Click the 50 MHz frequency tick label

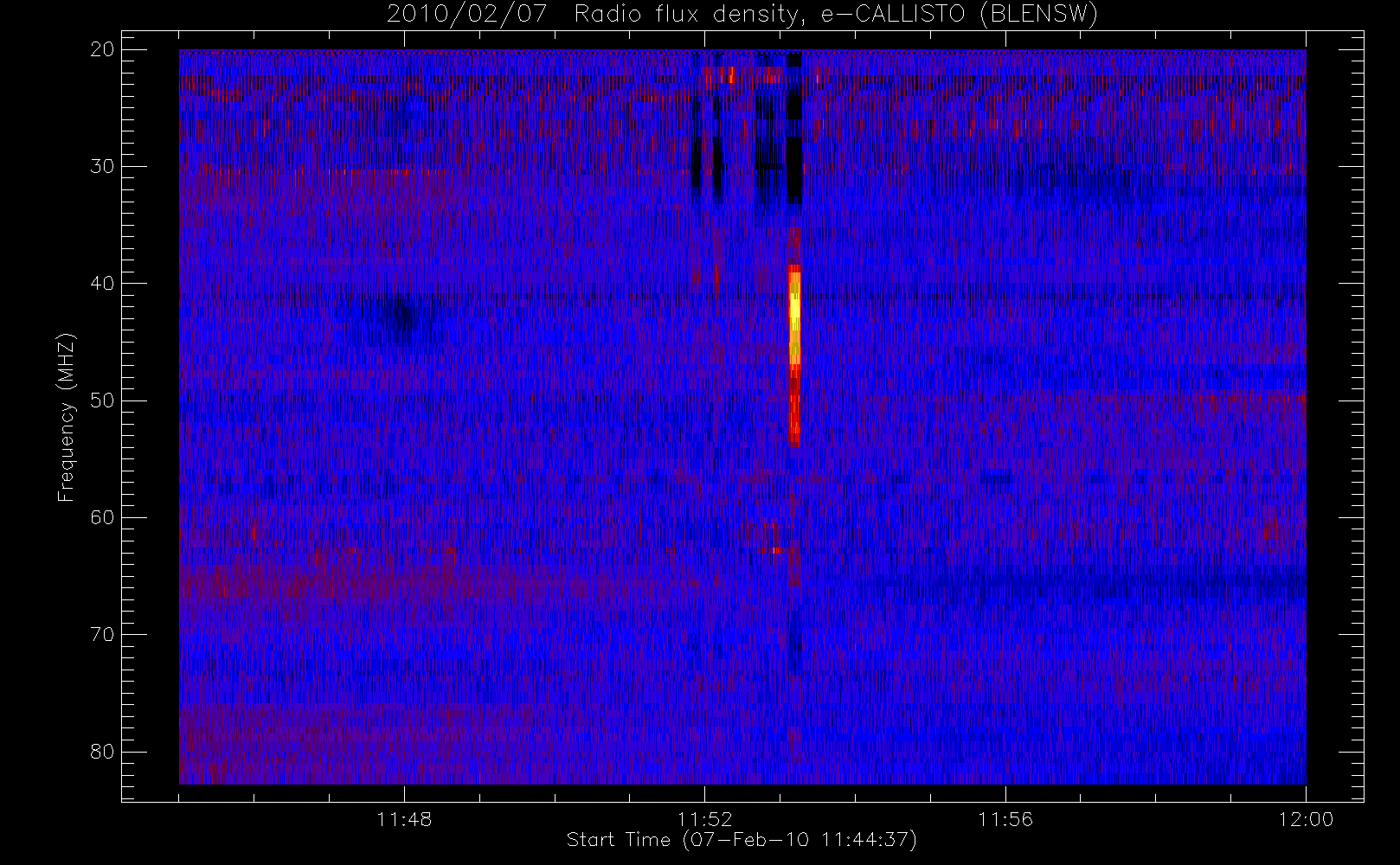pos(102,400)
